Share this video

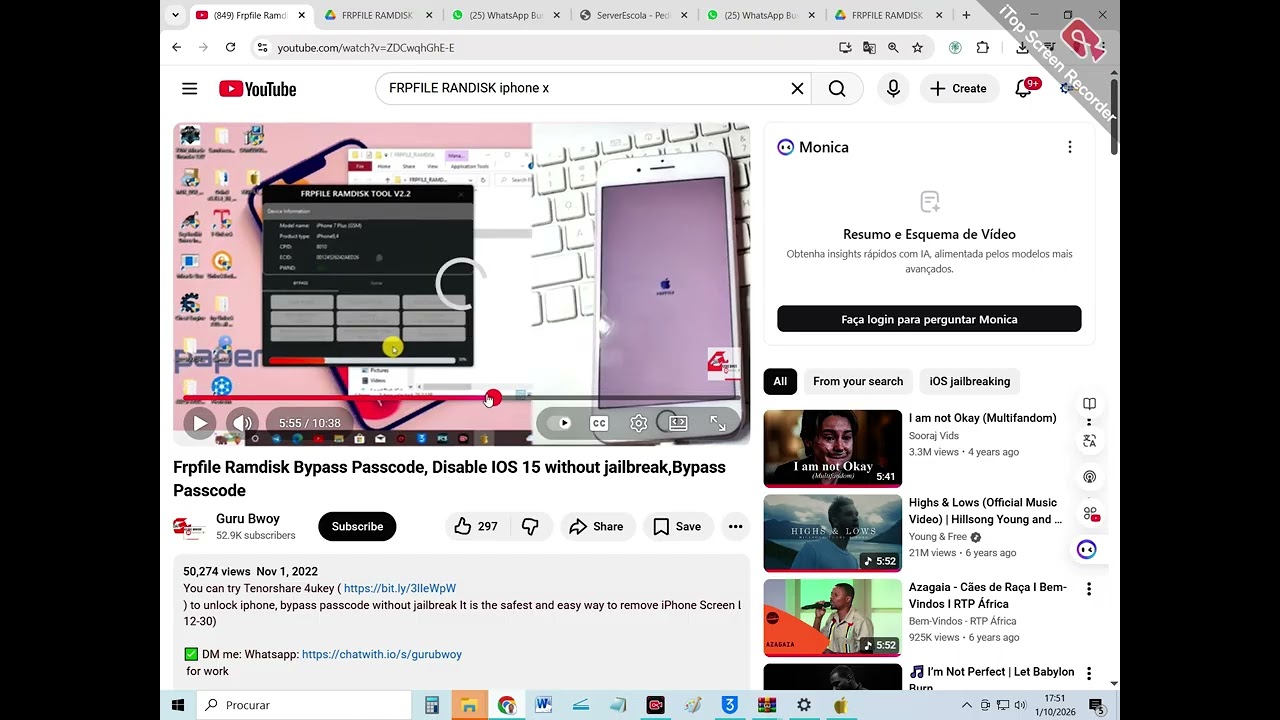tap(596, 527)
